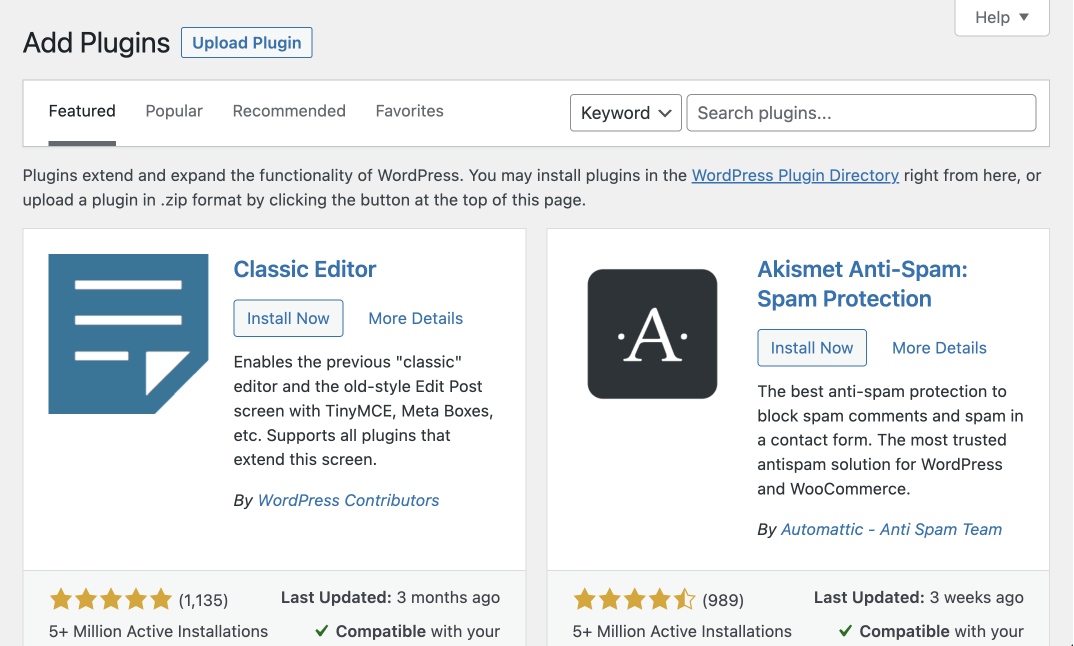The image size is (1074, 646).
Task: Open the WordPress Contributors author link
Action: coord(349,500)
